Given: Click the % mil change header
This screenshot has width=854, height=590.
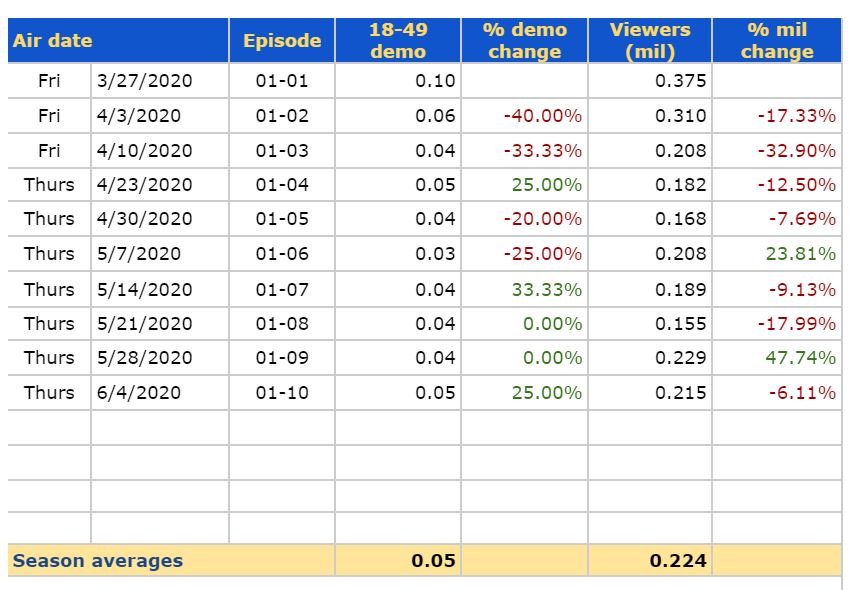Looking at the screenshot, I should (x=777, y=41).
